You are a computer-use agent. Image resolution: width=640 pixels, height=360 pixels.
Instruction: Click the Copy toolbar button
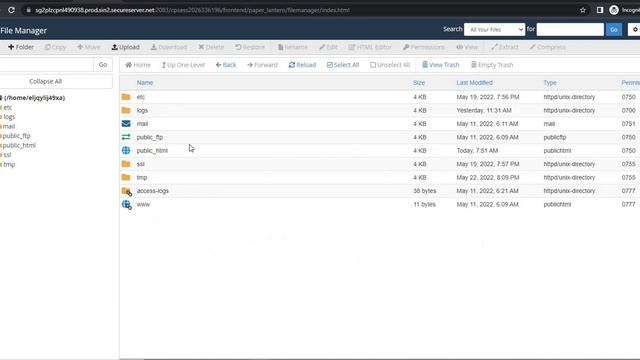tap(56, 47)
